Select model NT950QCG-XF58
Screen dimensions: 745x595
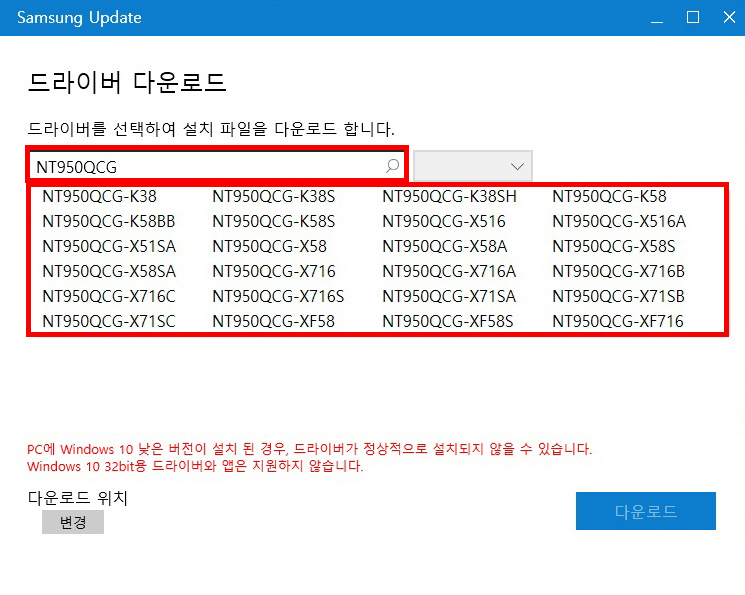[x=274, y=321]
